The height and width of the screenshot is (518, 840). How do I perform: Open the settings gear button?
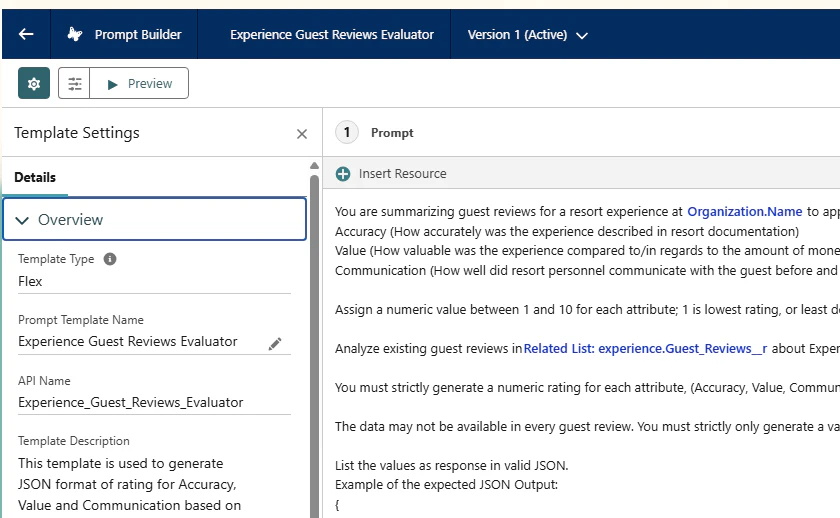(34, 84)
